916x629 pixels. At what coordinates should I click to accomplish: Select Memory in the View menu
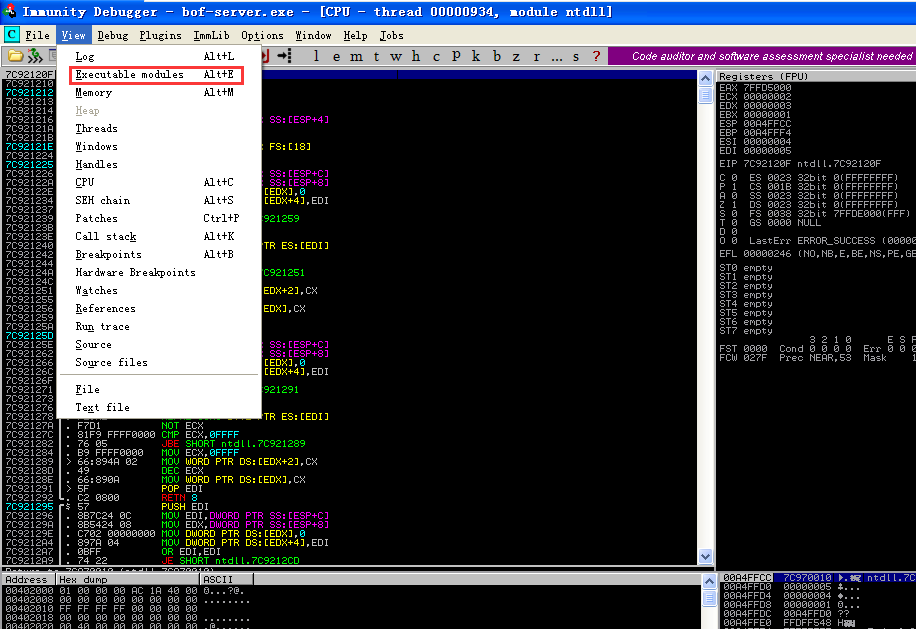(x=159, y=92)
